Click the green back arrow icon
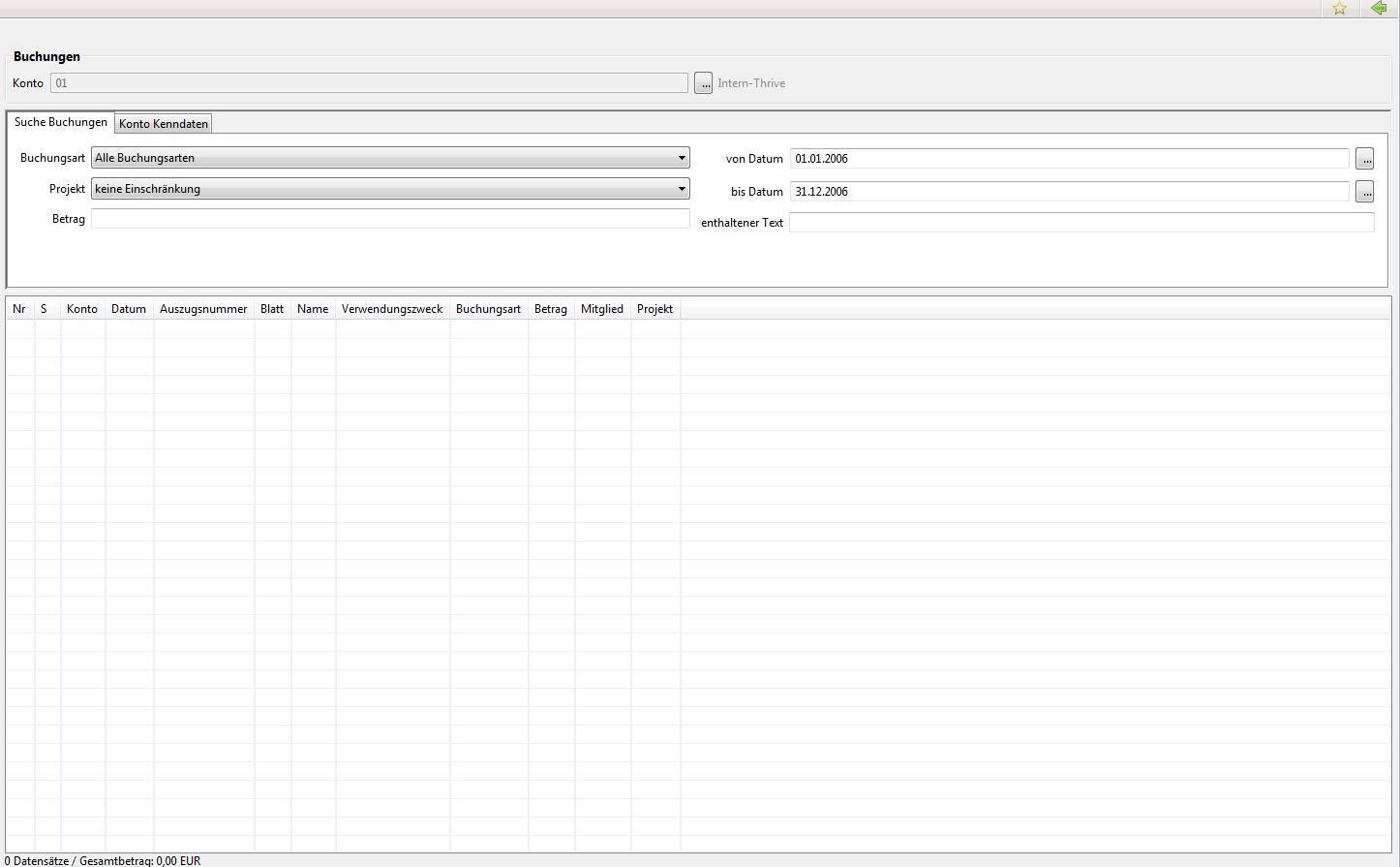1400x867 pixels. pos(1379,9)
